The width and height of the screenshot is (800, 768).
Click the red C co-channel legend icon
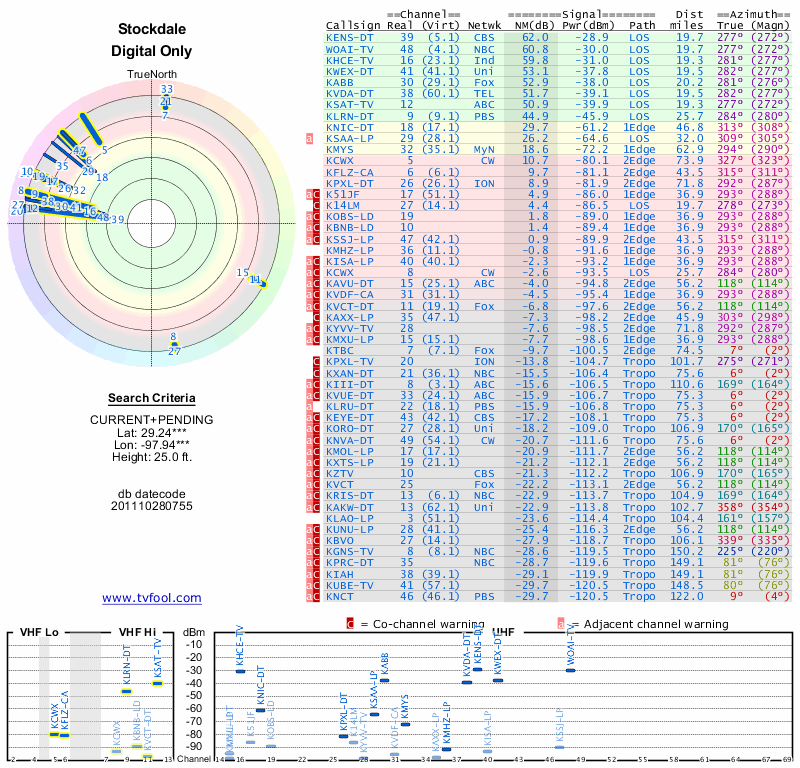(350, 624)
